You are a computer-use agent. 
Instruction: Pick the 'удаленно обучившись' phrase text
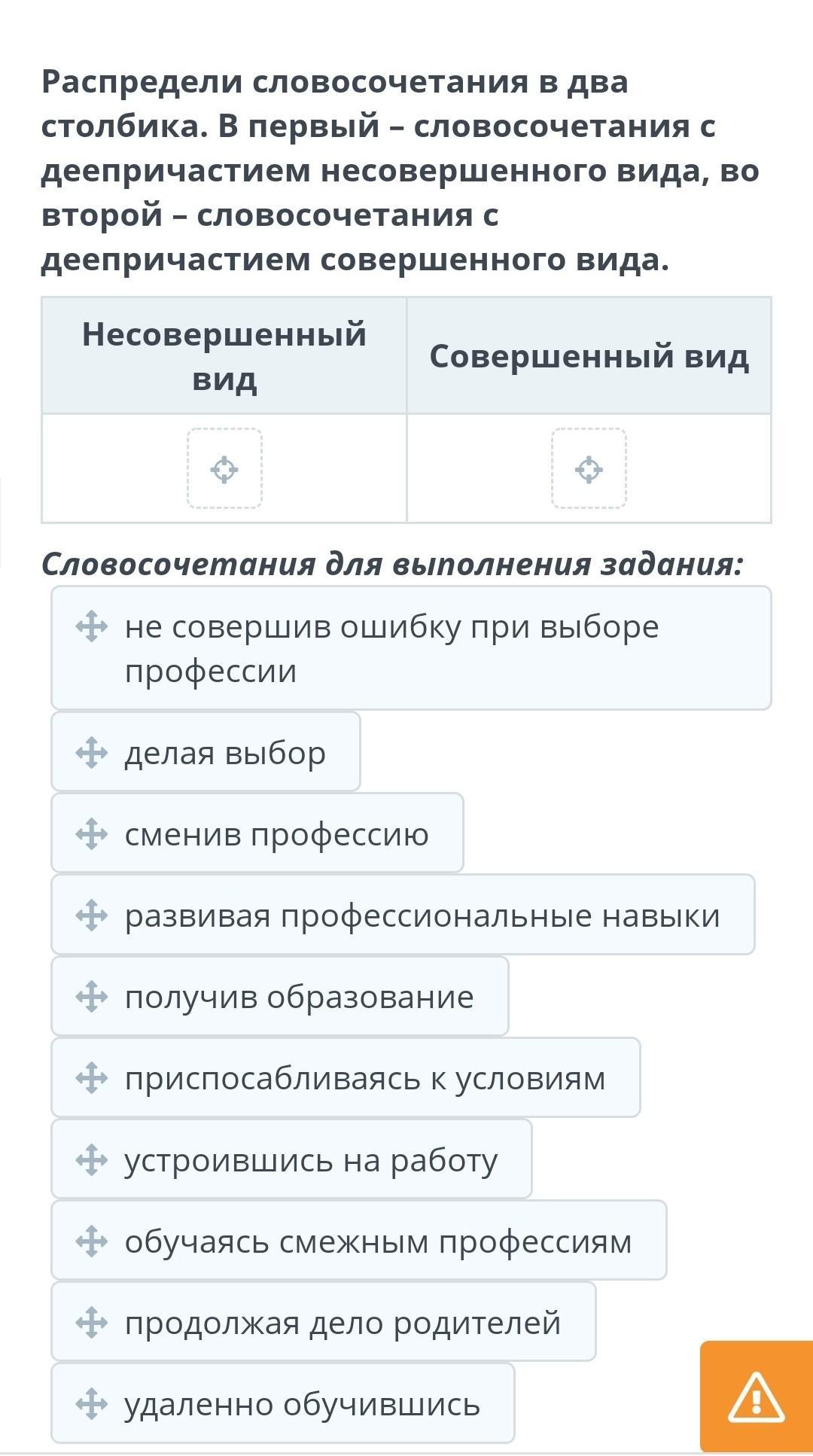pos(302,1403)
